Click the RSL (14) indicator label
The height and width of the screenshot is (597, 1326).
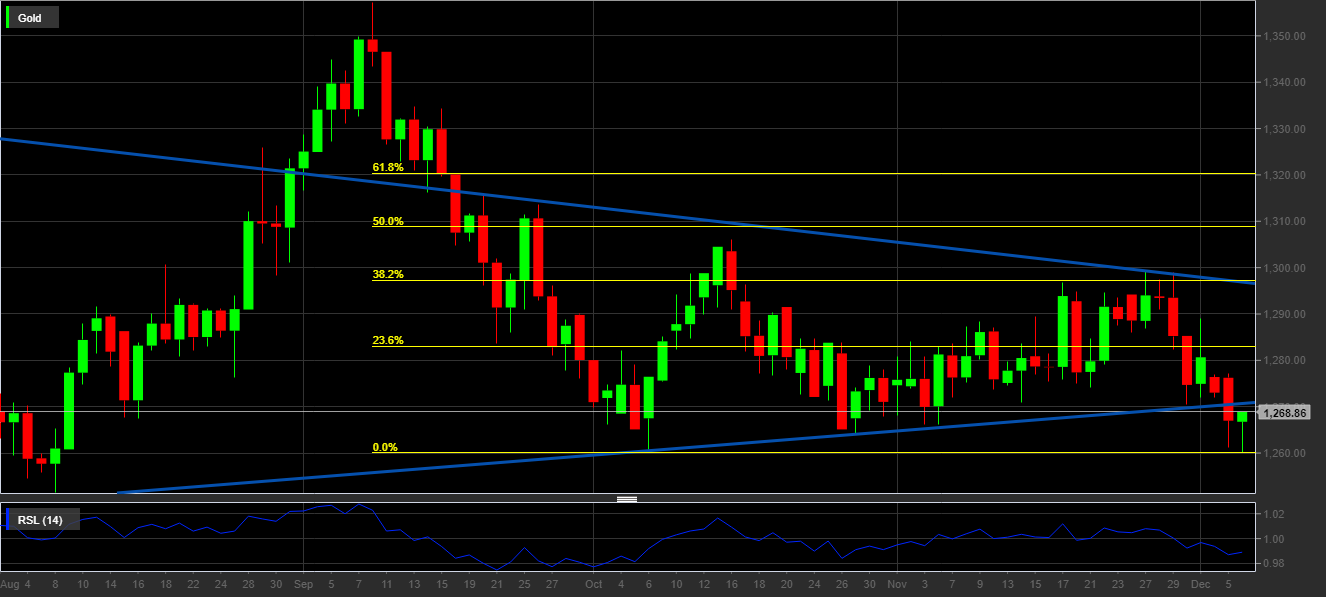click(40, 520)
